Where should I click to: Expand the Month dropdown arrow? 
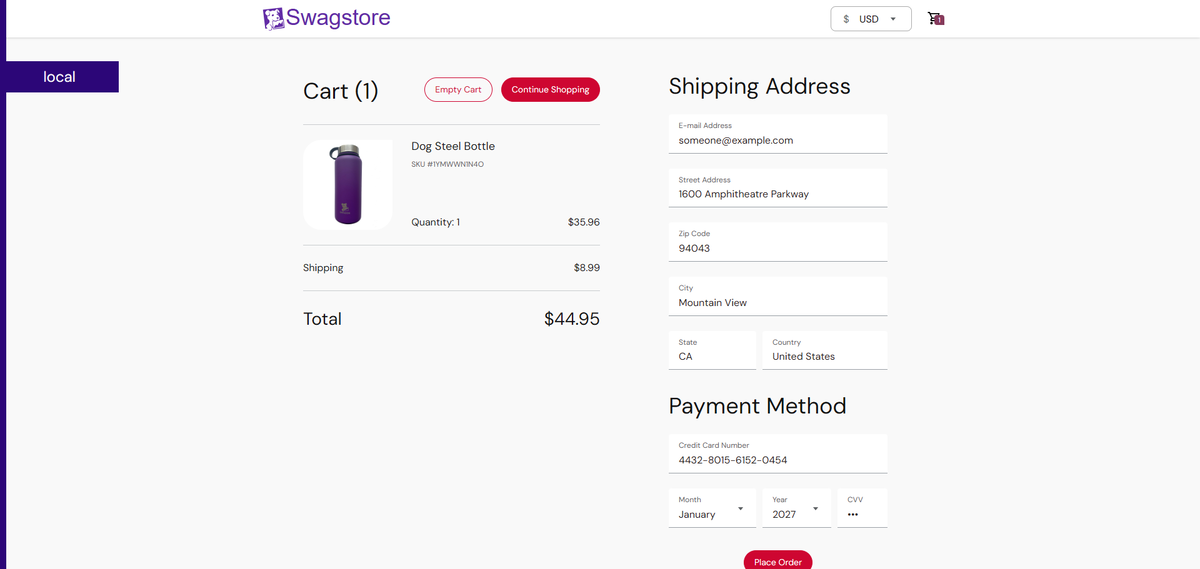(x=740, y=509)
